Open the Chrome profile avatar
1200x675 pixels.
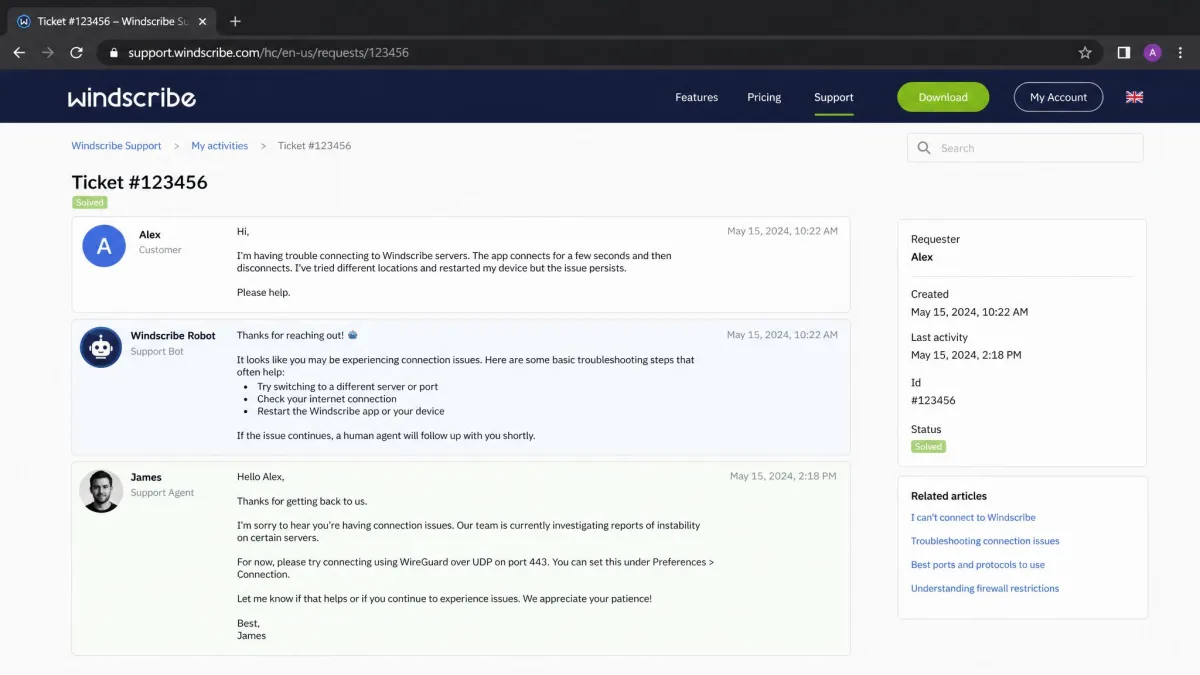click(x=1152, y=53)
